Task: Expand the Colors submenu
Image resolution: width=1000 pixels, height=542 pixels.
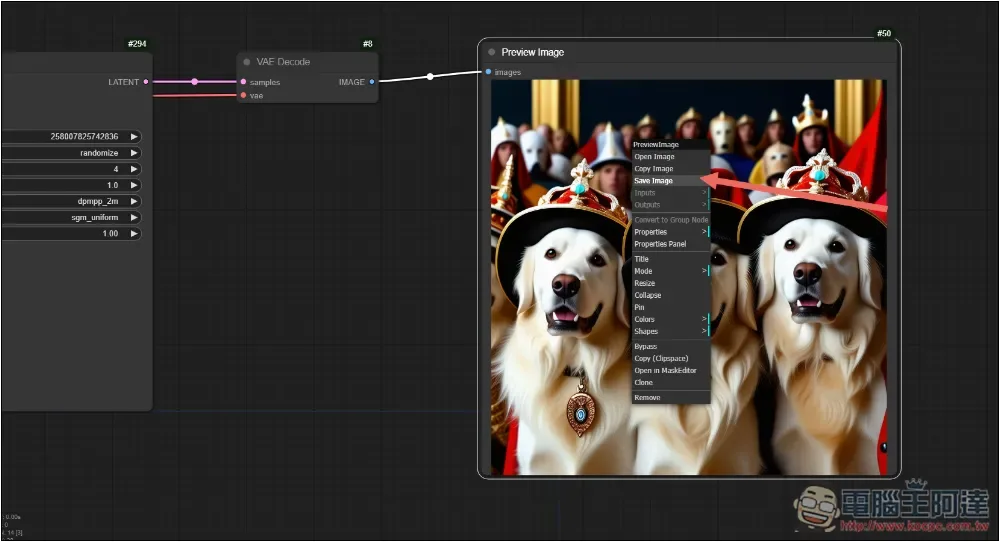Action: tap(671, 319)
